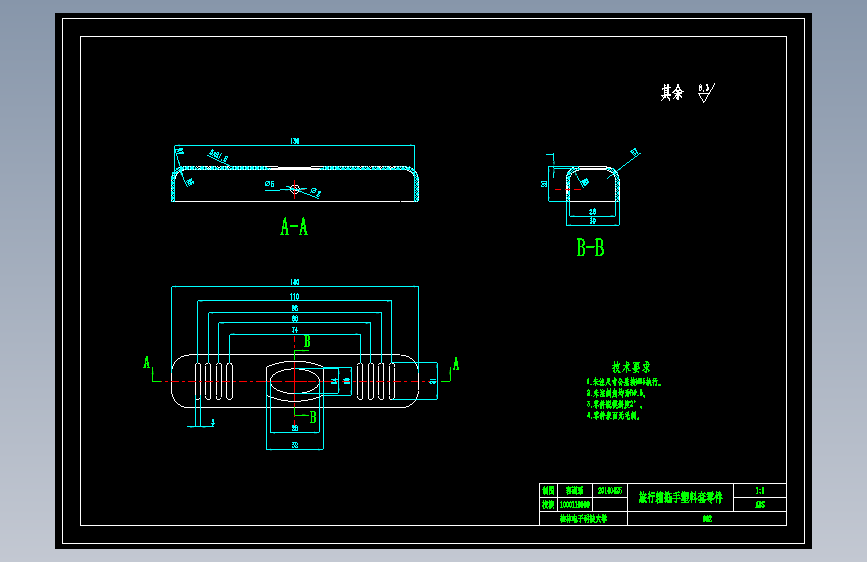The image size is (867, 562).
Task: Click the right A section marker
Action: (456, 364)
